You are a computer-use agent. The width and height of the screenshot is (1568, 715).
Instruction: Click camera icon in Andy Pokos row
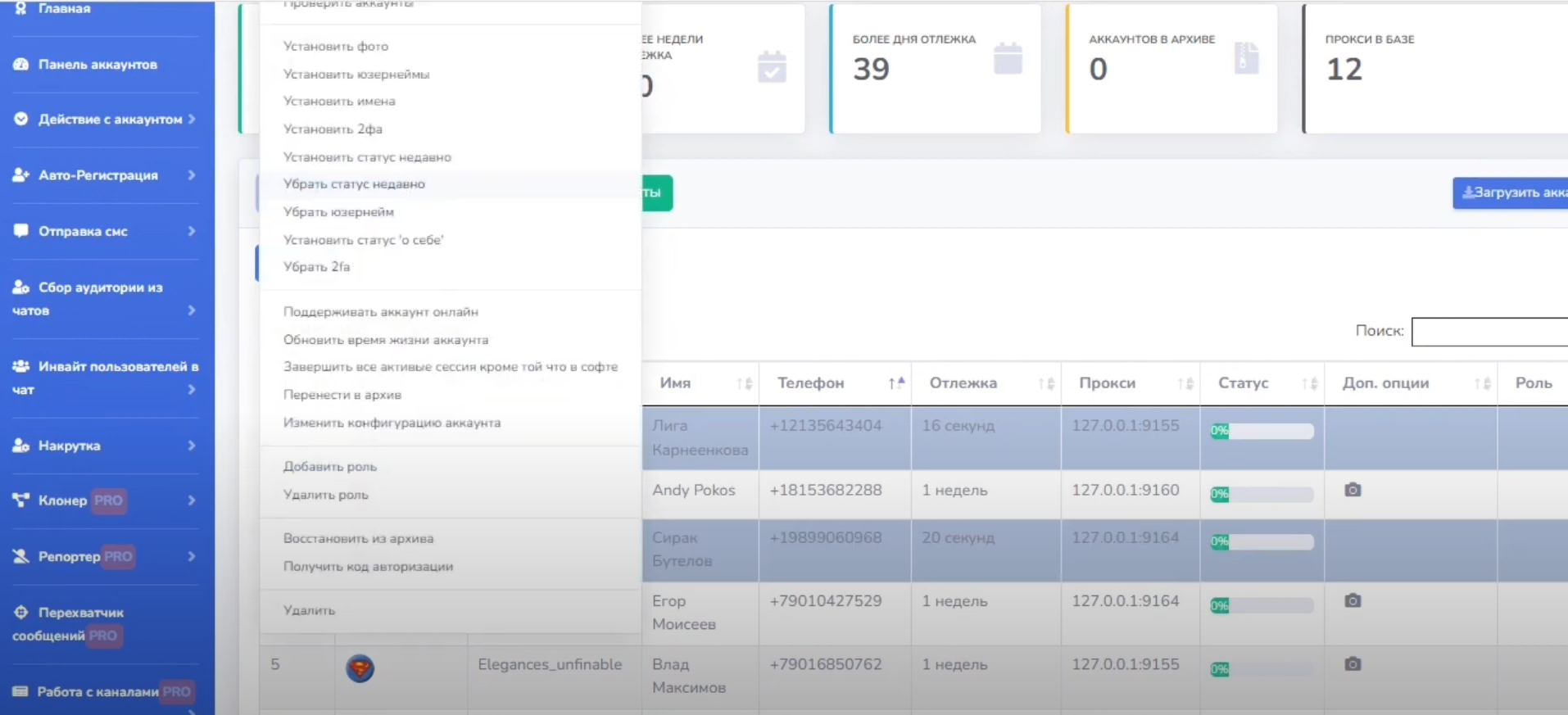pos(1353,490)
